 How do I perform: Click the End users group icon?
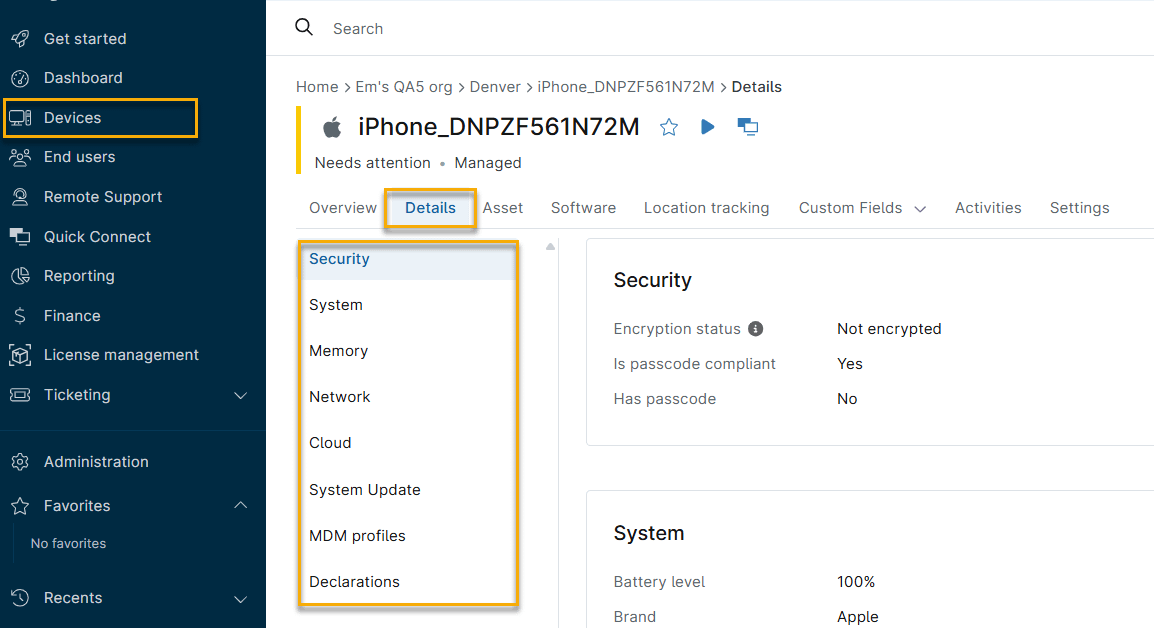click(20, 156)
